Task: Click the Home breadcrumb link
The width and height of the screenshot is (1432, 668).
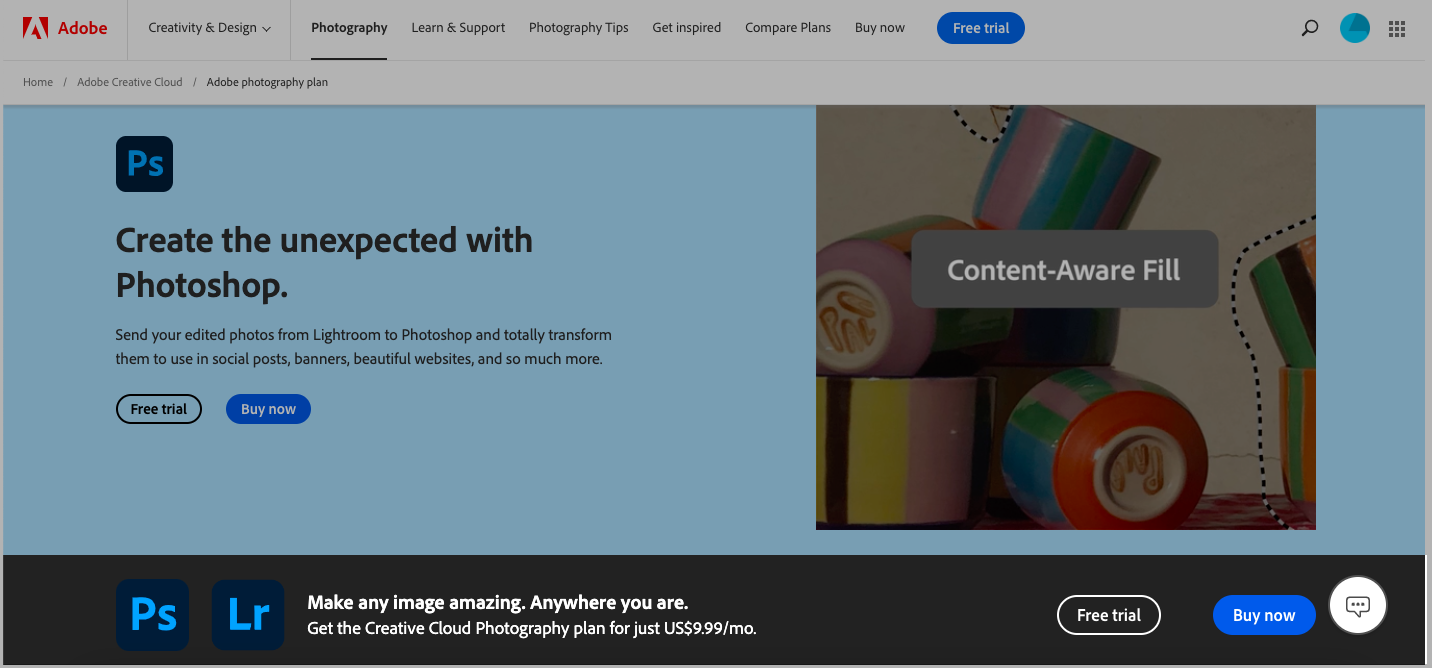Action: [x=38, y=82]
